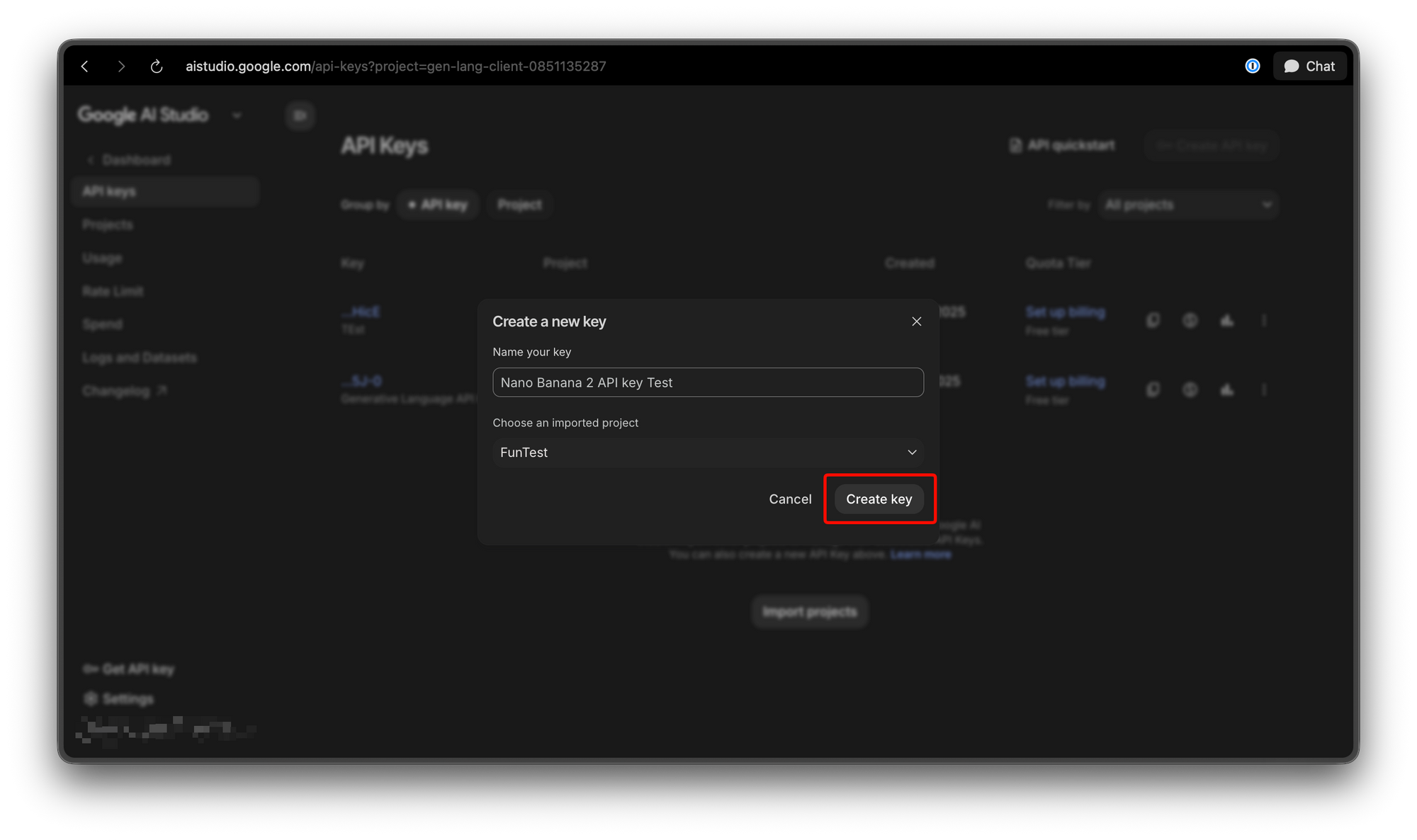Open the usage chart icon for the second key
This screenshot has width=1417, height=840.
1227,390
